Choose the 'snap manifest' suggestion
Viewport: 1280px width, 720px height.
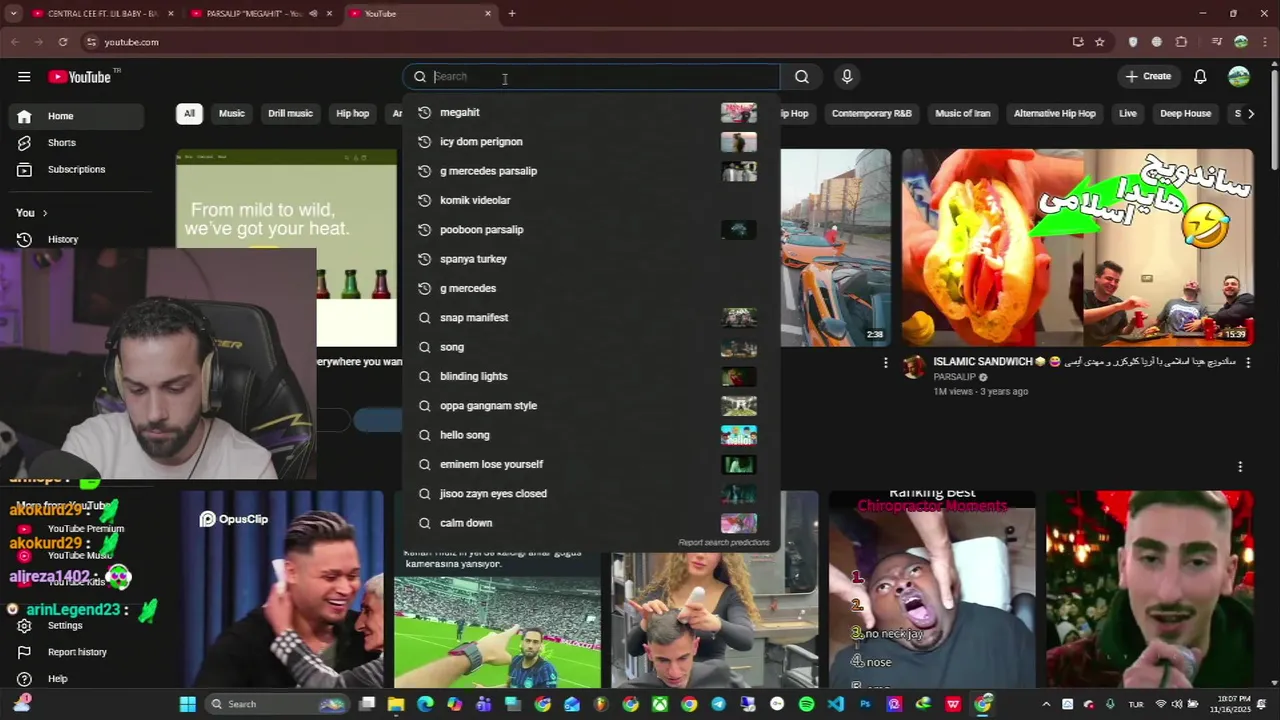point(591,318)
